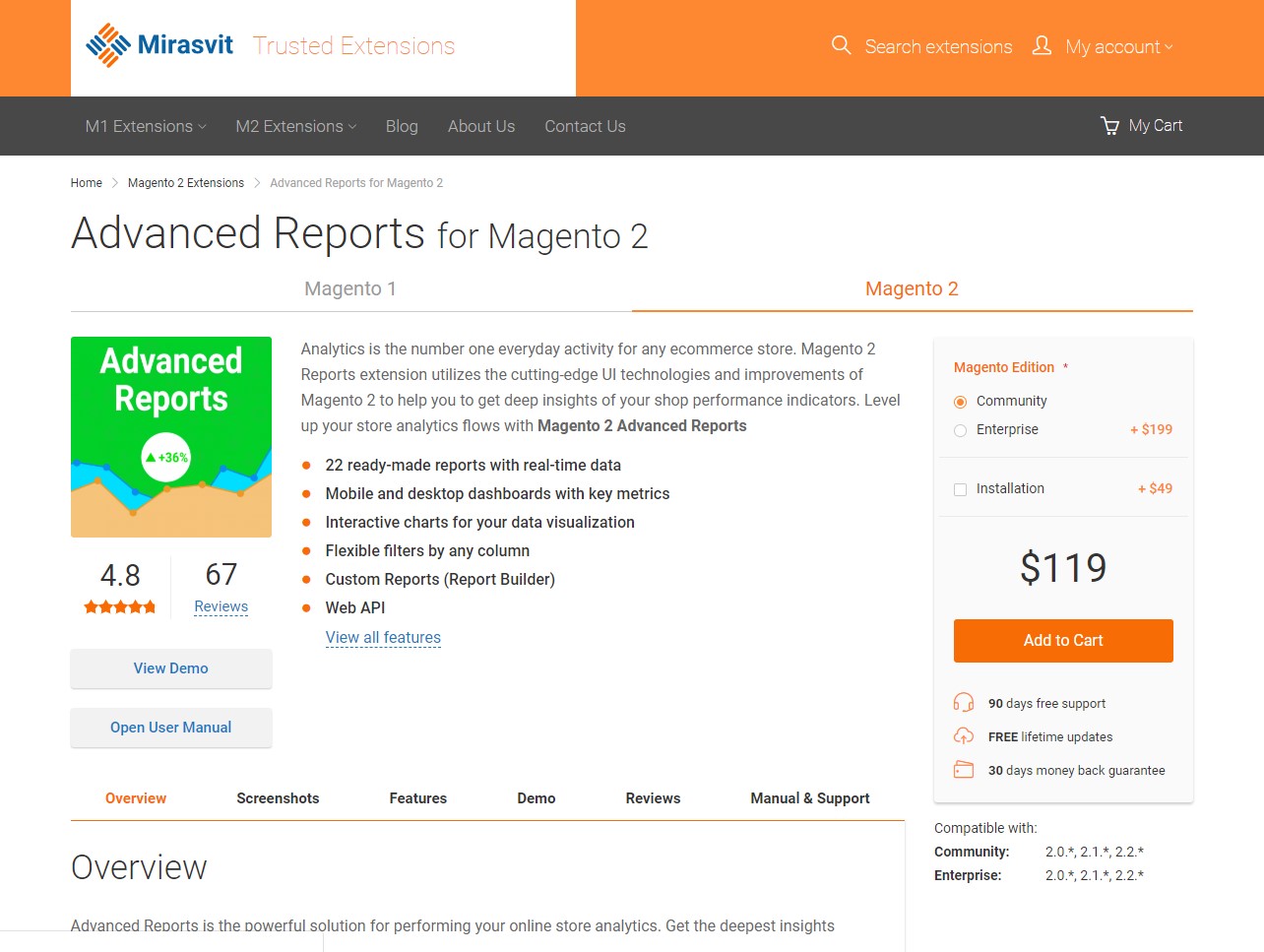Click the search magnifier icon

point(841,45)
